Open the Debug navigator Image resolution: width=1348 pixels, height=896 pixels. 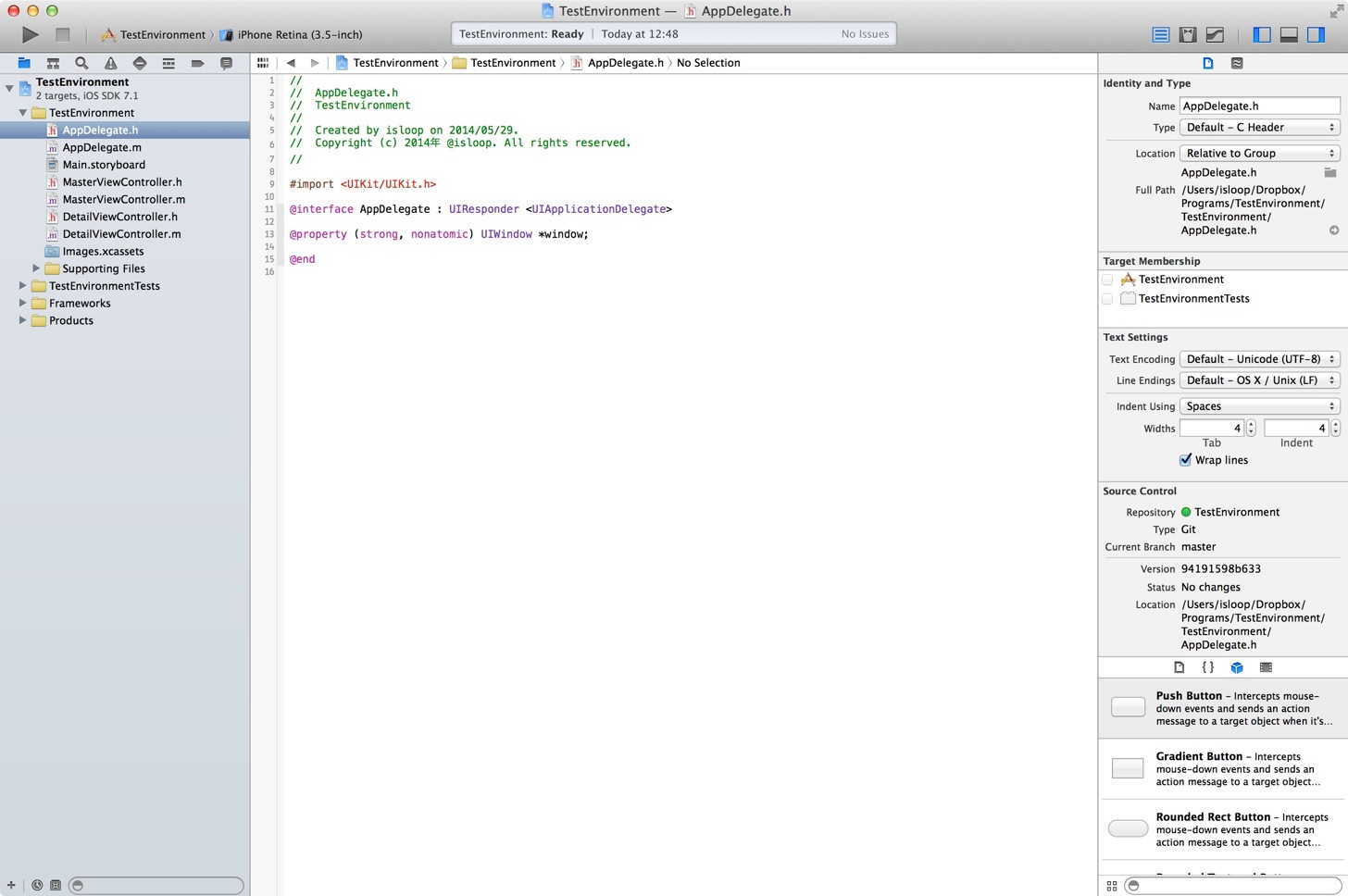pyautogui.click(x=168, y=63)
